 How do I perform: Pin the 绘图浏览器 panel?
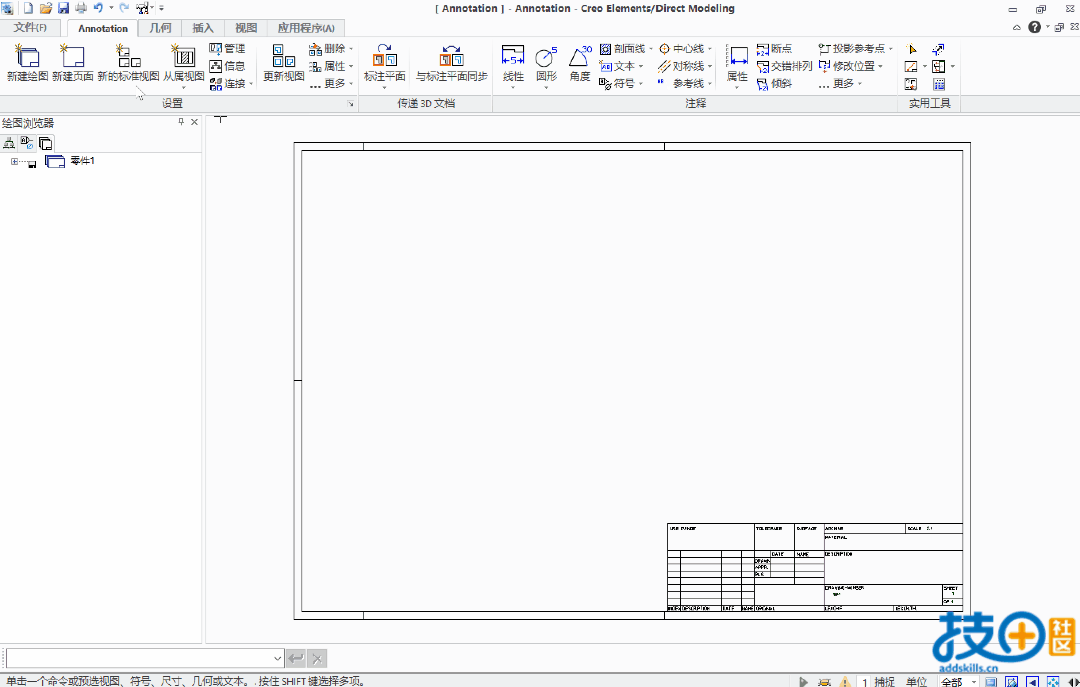pos(181,122)
